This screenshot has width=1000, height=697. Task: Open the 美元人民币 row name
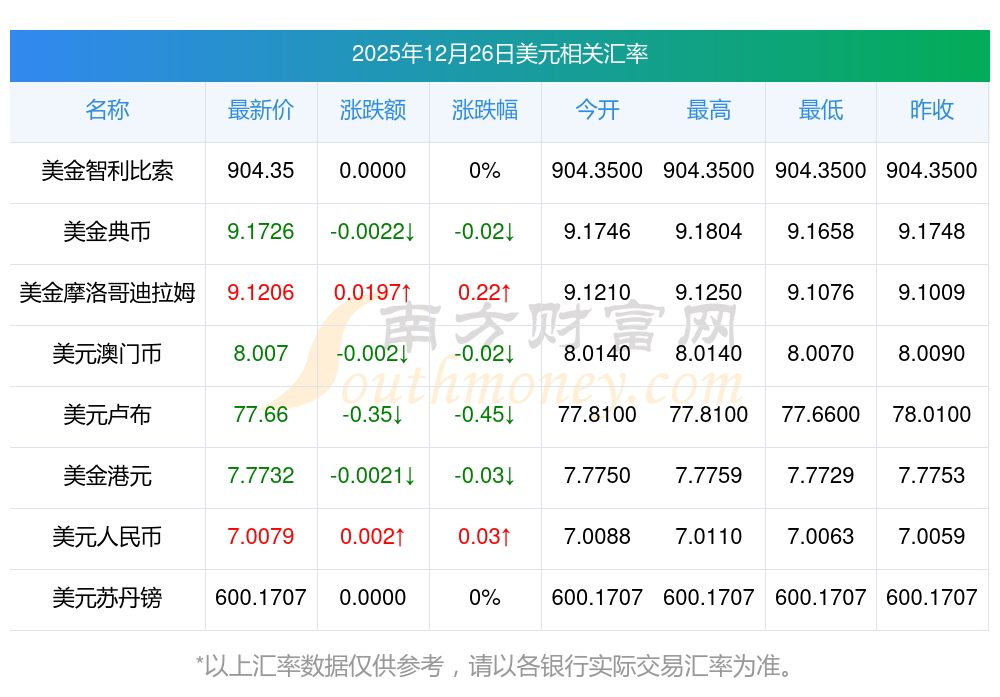tap(107, 537)
